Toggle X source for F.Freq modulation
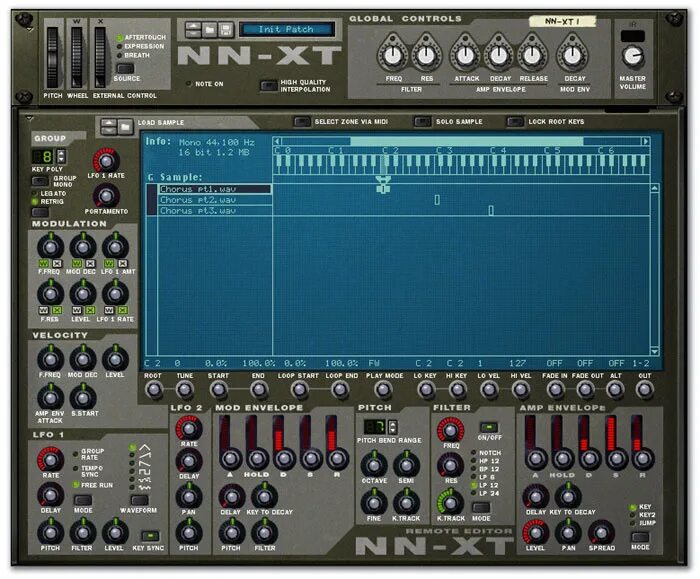Viewport: 700px width, 579px height. 57,263
